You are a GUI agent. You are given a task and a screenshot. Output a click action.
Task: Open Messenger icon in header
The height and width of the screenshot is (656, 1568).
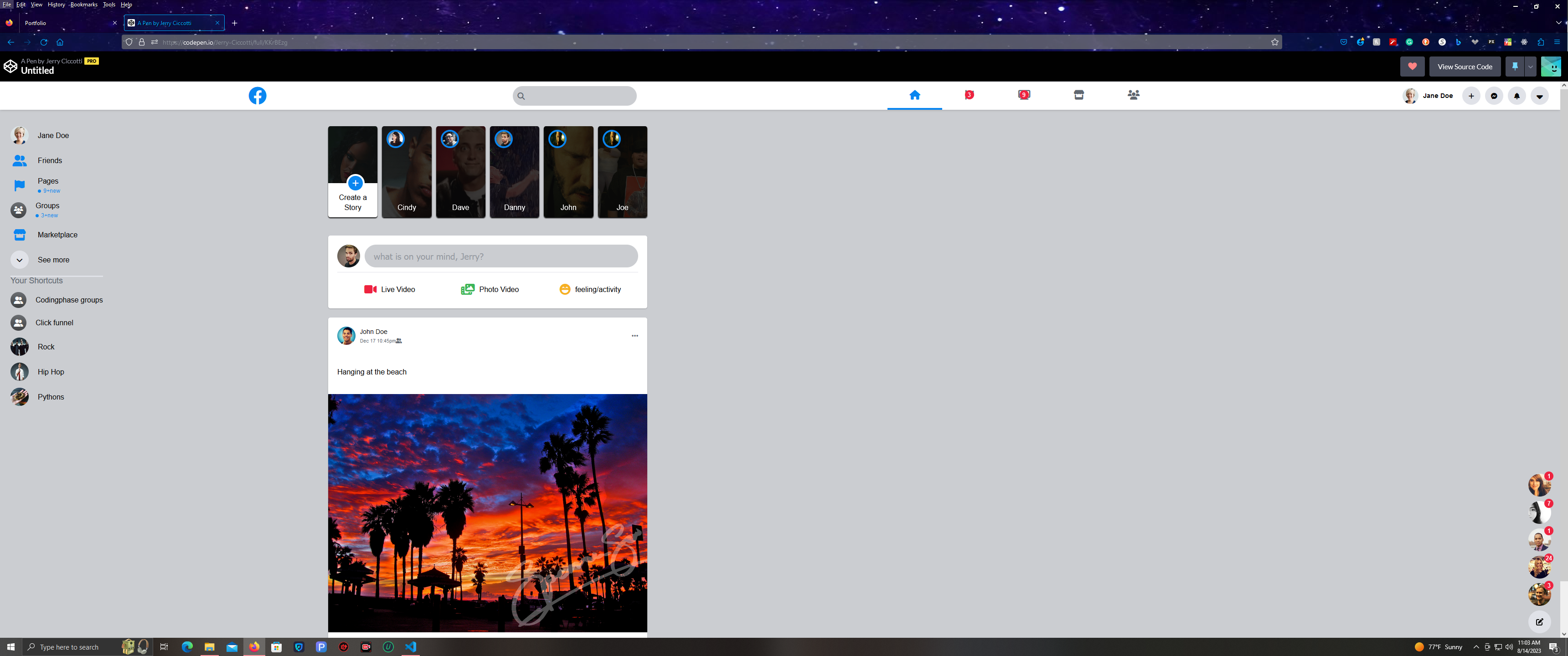(1494, 96)
